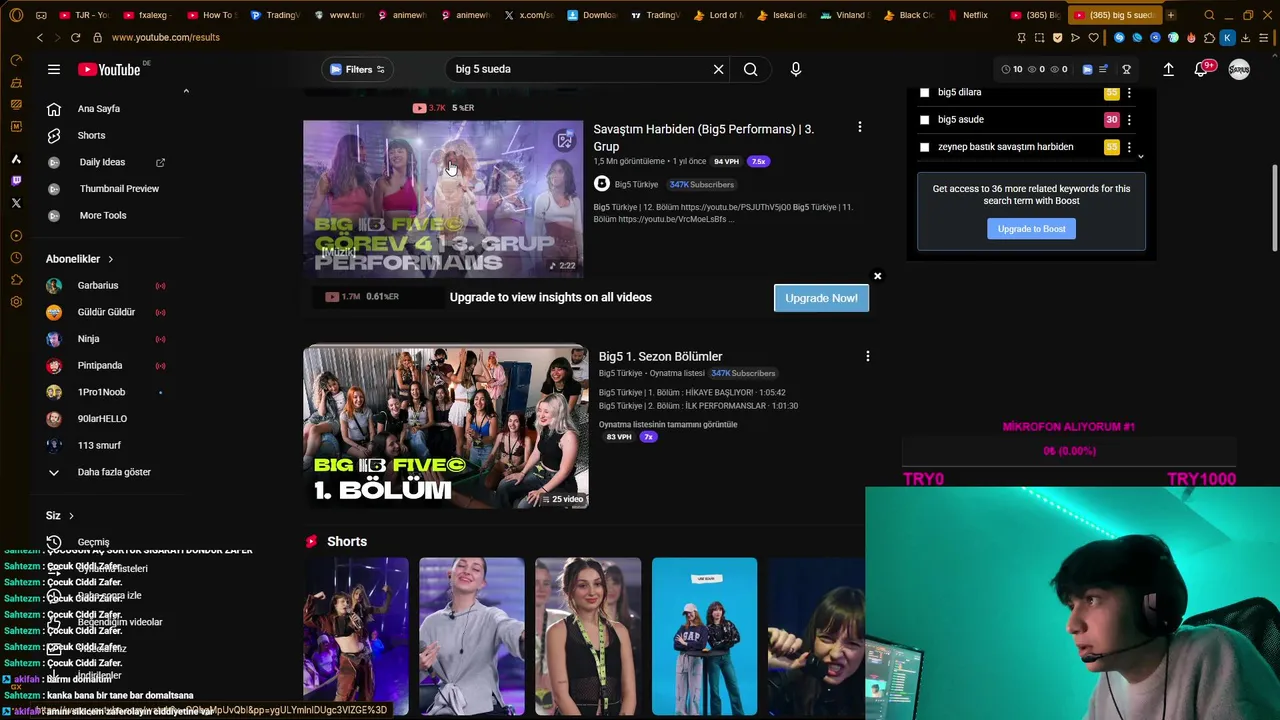Click the TubeBuddy trophy icon

click(1126, 69)
